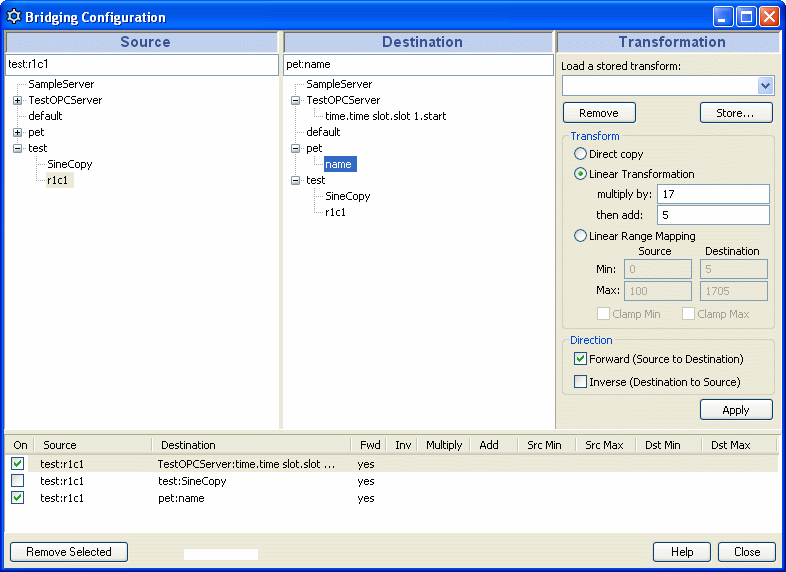The height and width of the screenshot is (572, 786).
Task: Open Help
Action: tap(682, 551)
